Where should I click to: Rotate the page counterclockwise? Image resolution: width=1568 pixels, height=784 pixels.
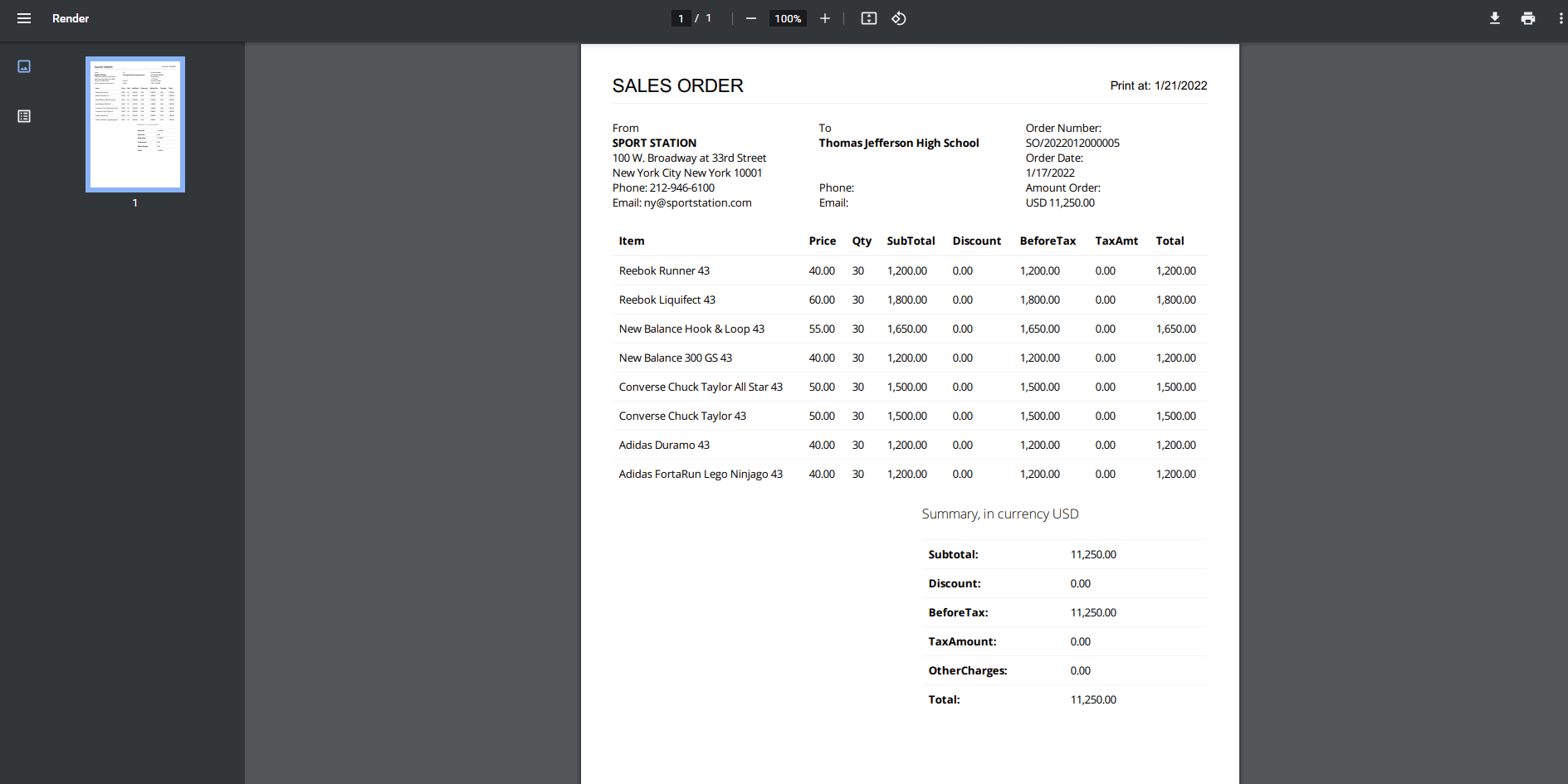point(899,17)
